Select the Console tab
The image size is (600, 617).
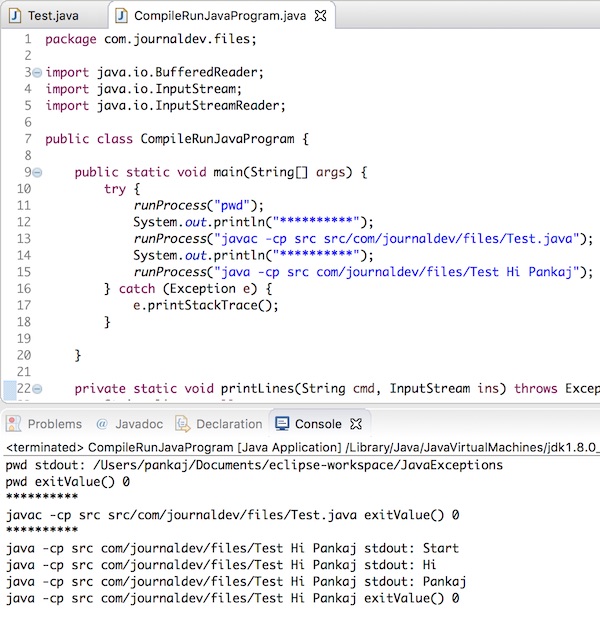point(318,424)
